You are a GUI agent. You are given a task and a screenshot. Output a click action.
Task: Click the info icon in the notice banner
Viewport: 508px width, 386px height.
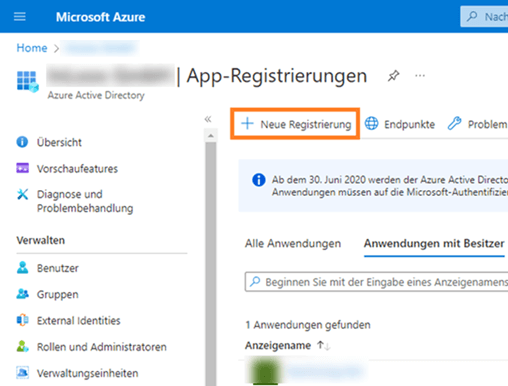[x=259, y=180]
